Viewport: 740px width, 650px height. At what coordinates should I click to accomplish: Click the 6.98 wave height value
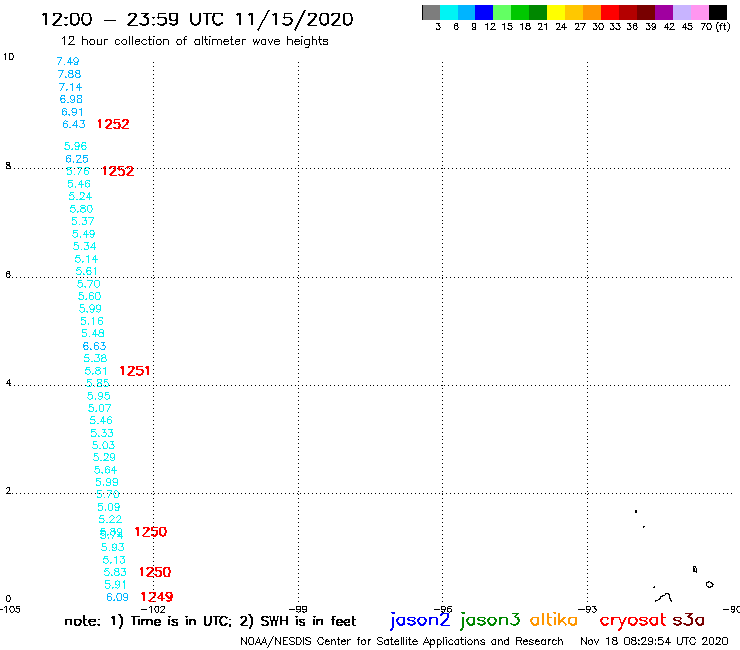coord(71,99)
